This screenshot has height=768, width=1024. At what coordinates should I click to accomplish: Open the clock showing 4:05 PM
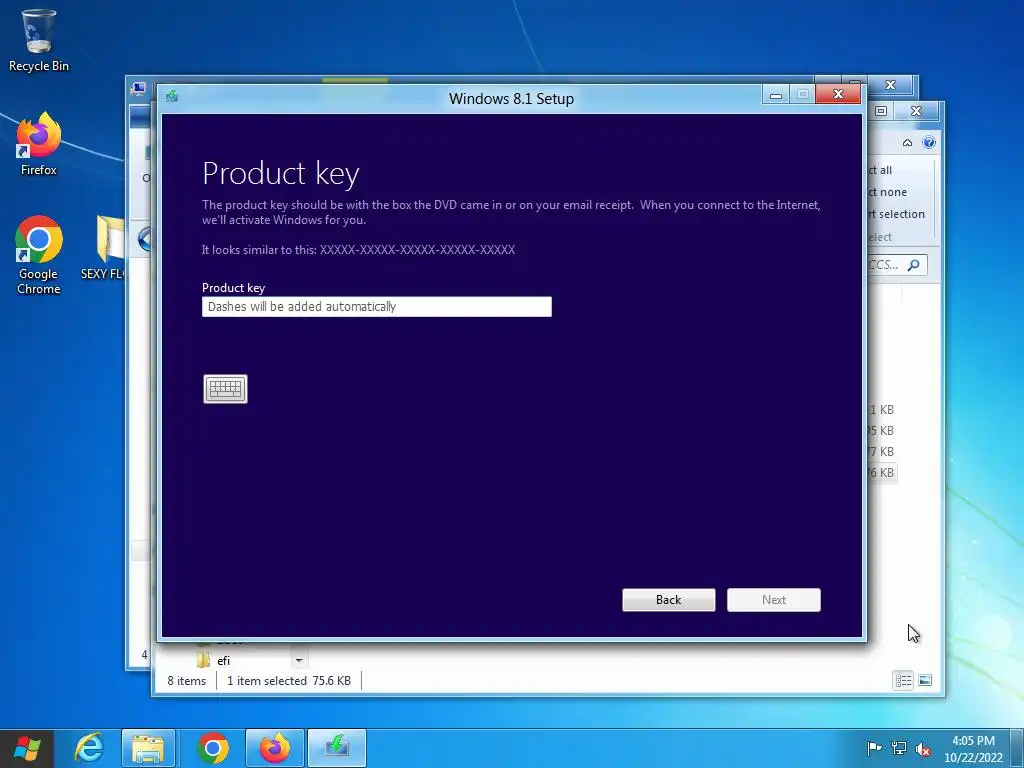coord(973,748)
